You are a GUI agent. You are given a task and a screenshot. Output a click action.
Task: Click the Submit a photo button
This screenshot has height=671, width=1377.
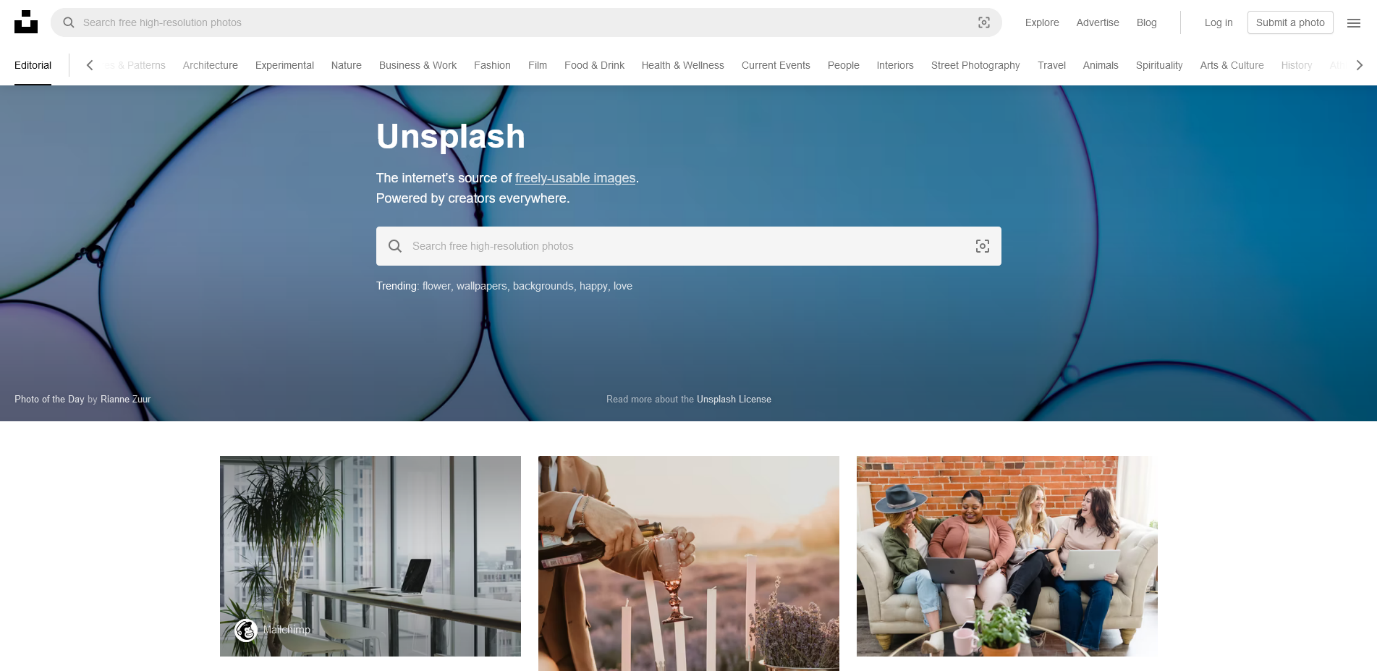(x=1290, y=22)
